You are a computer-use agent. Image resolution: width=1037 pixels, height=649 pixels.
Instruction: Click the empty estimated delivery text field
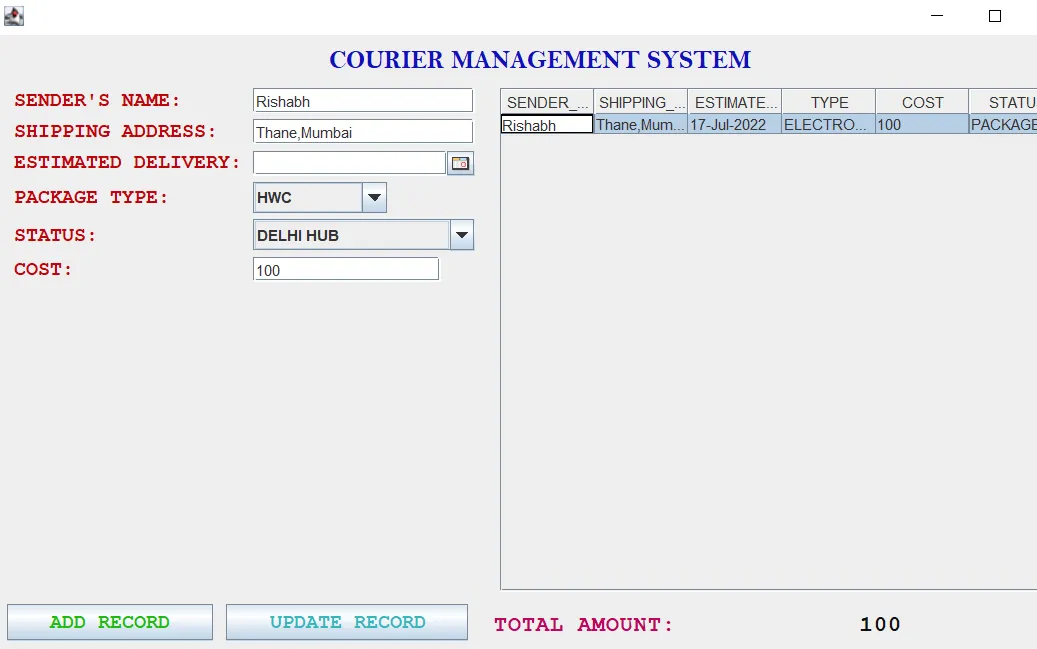pos(348,162)
